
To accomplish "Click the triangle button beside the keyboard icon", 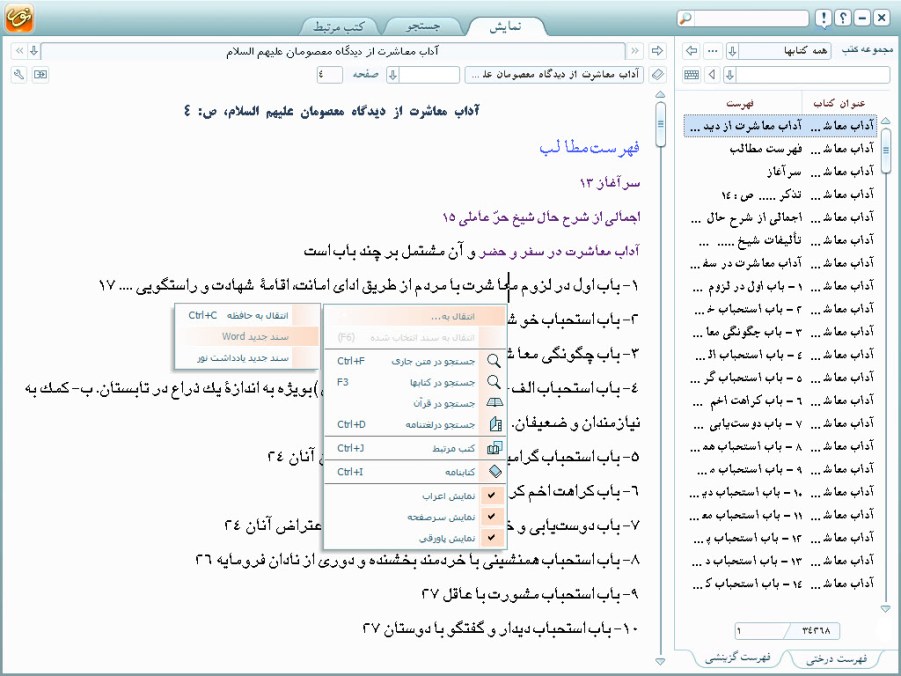I will coord(713,75).
